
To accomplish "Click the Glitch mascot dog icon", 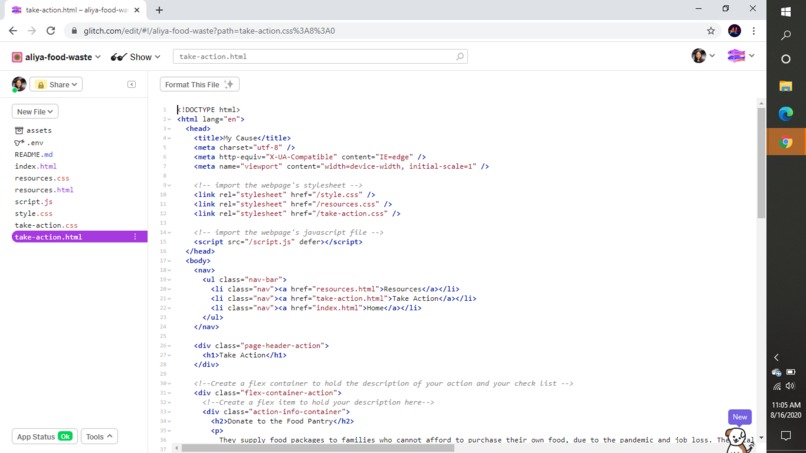I will click(x=738, y=440).
